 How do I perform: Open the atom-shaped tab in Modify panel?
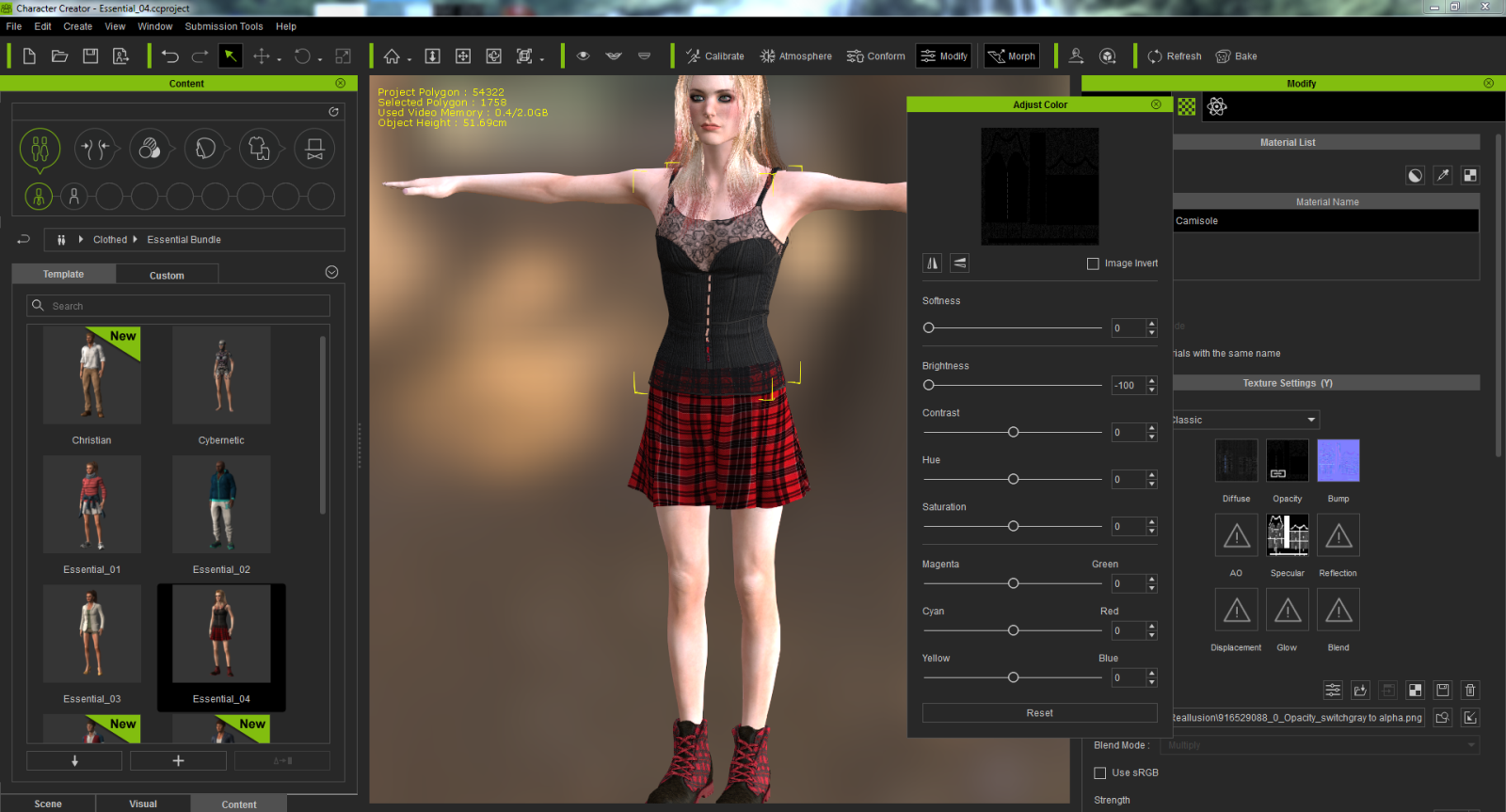(x=1217, y=106)
